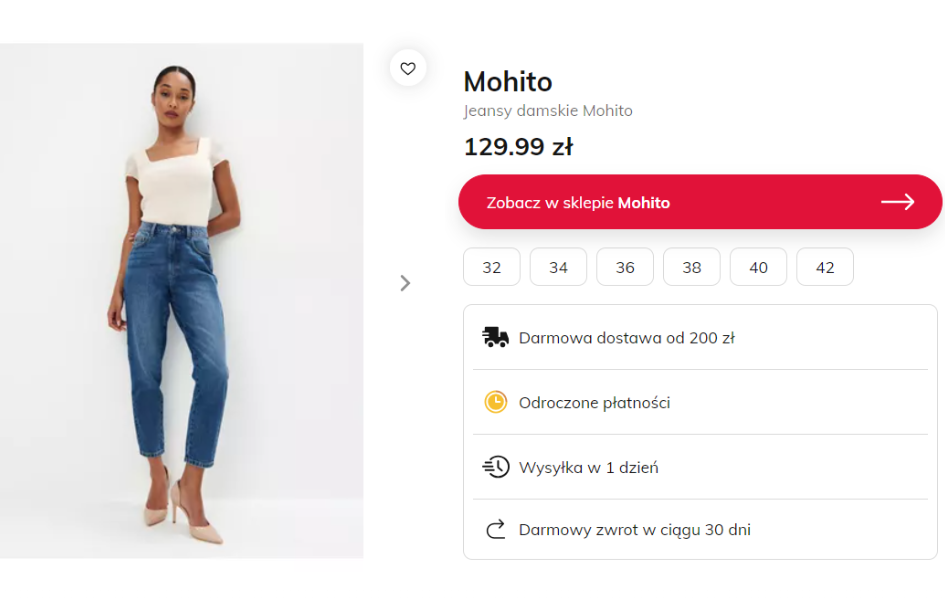Click the free return arrow icon
The width and height of the screenshot is (945, 600).
coord(496,530)
